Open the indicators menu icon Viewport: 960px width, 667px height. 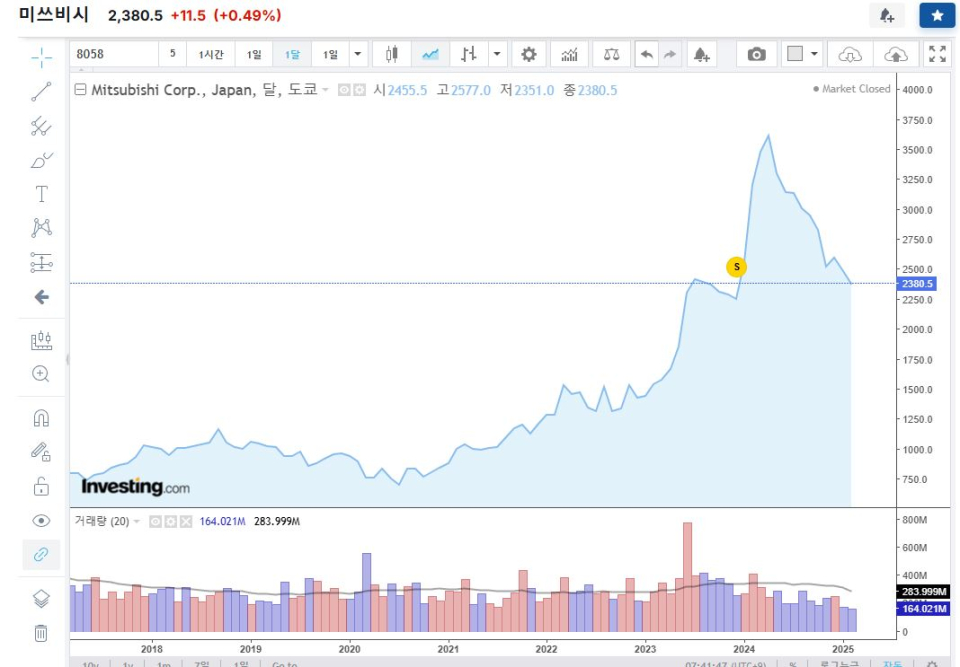coord(569,54)
